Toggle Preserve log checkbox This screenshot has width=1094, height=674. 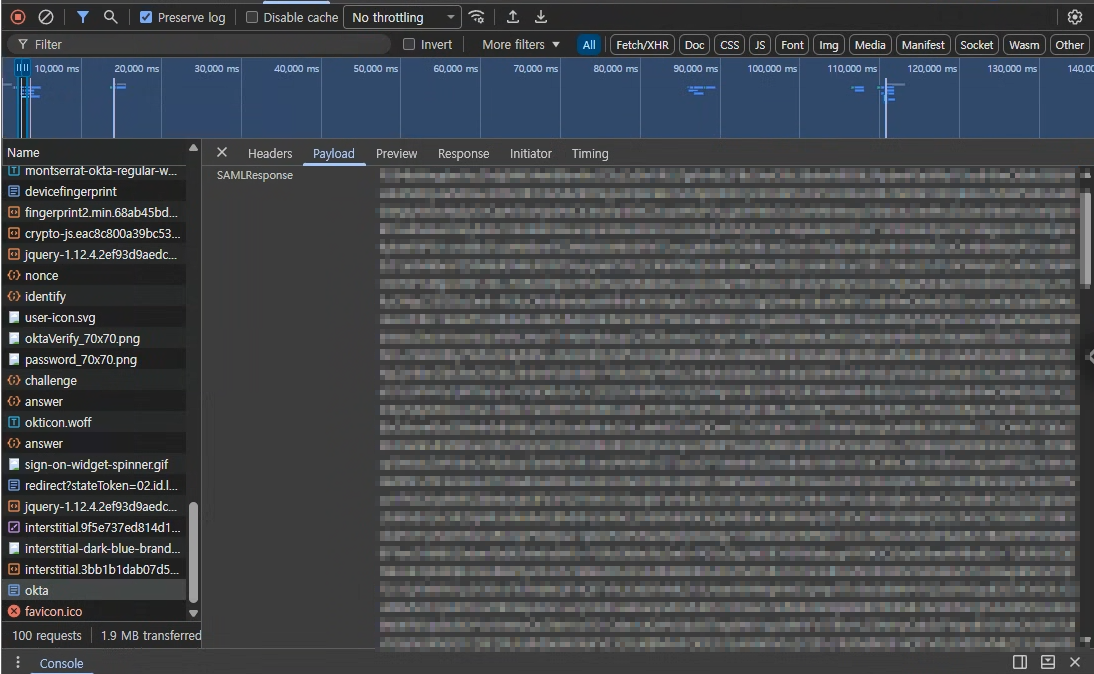tap(146, 17)
